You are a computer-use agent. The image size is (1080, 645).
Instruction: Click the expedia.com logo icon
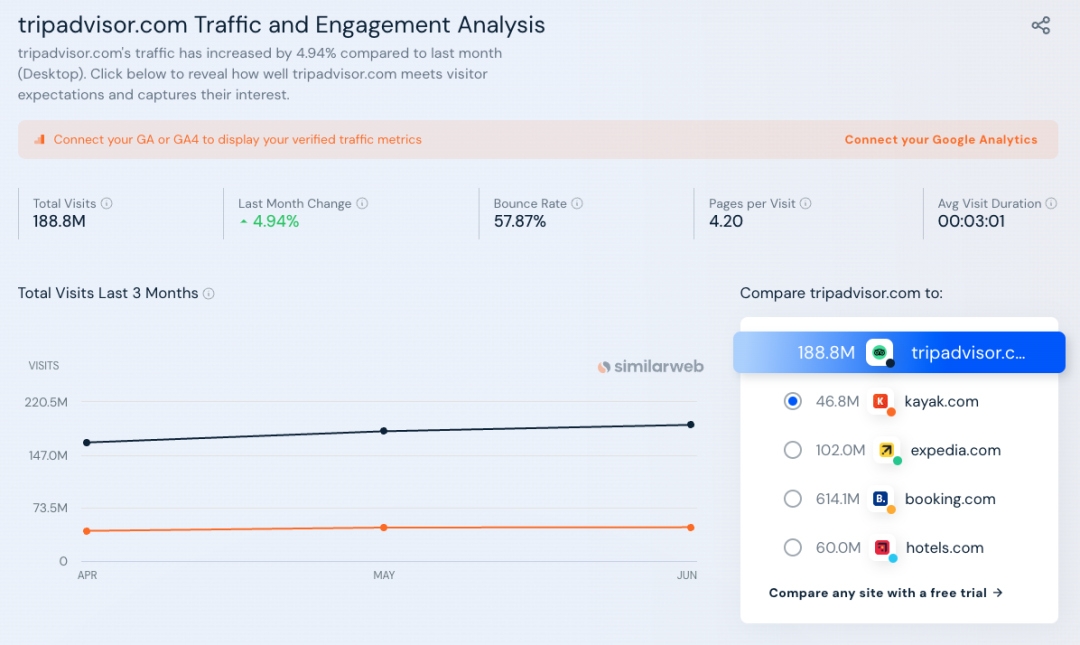pos(886,450)
